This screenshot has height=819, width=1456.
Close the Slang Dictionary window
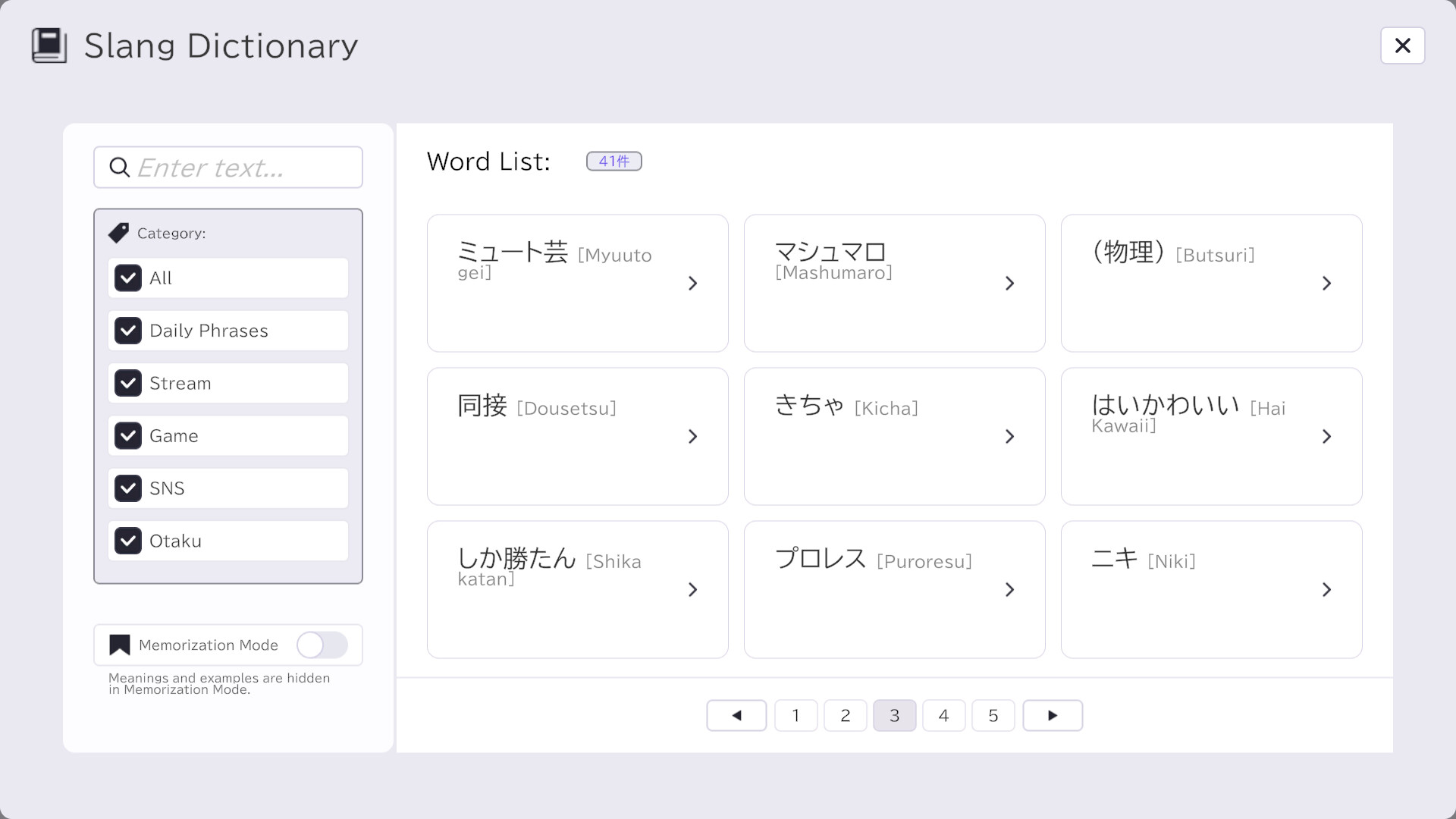point(1402,45)
